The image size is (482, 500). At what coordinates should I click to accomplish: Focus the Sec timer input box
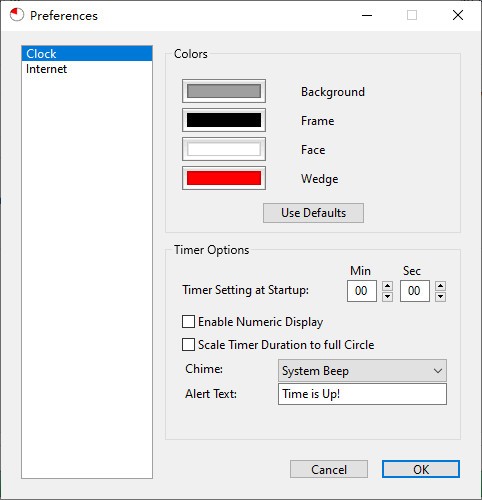point(415,291)
